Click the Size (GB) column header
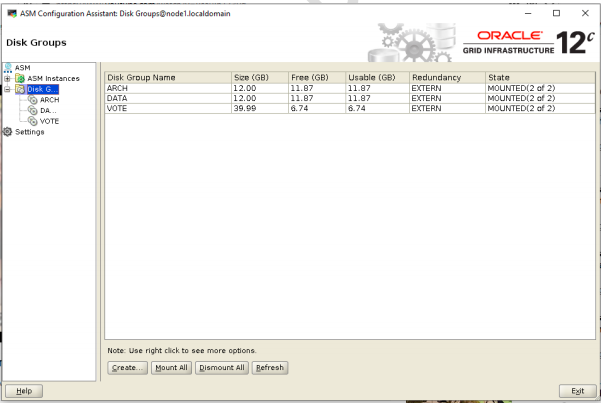601x403 pixels. coord(260,77)
